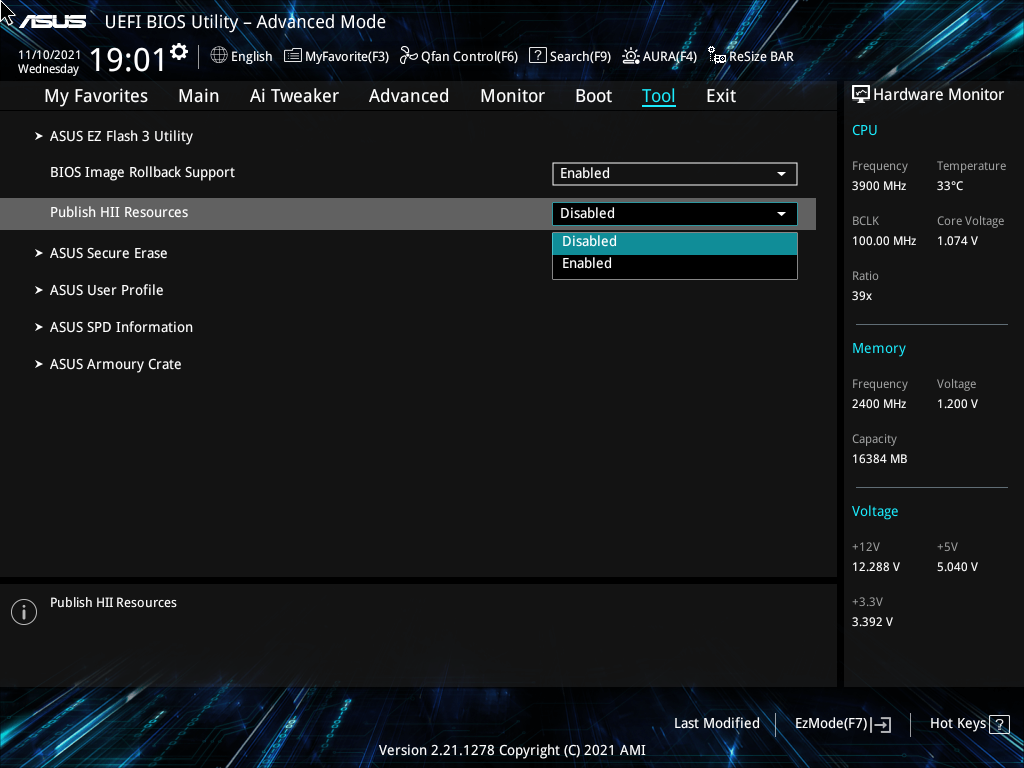Click the 1.074 V core voltage value
The image size is (1024, 768).
[957, 241]
